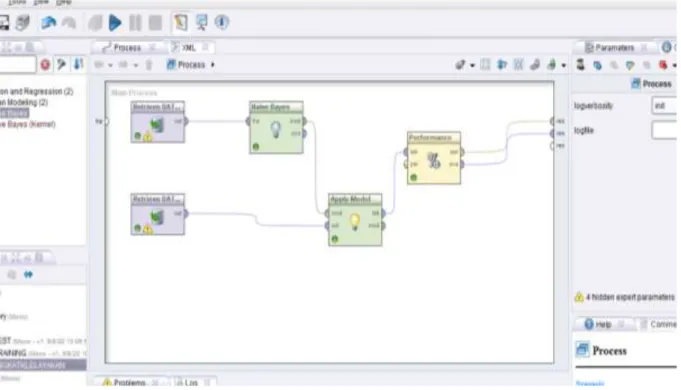Clear the operator search with the red icon

pyautogui.click(x=45, y=65)
